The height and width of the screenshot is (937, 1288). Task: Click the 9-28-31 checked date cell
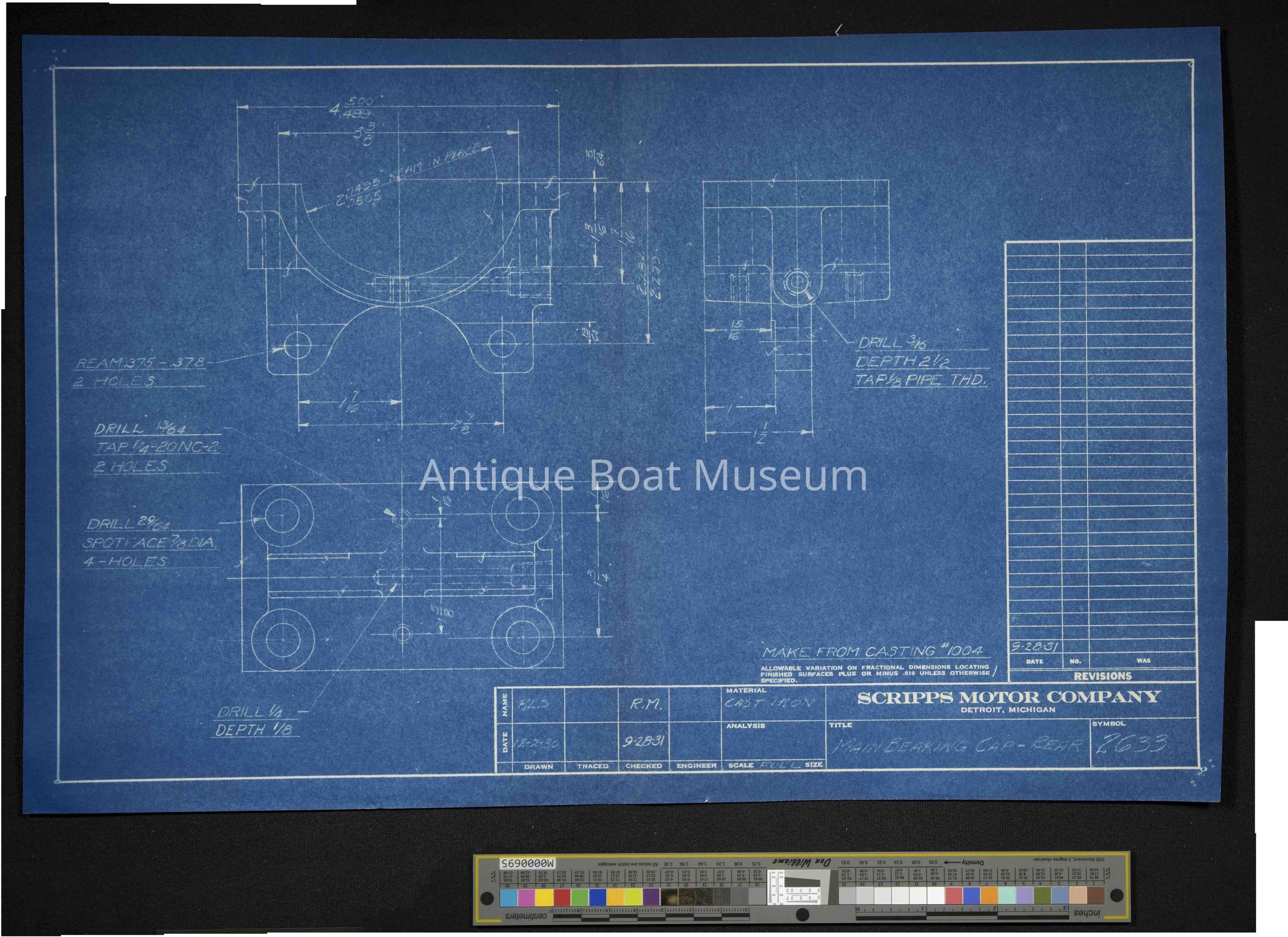(x=642, y=742)
